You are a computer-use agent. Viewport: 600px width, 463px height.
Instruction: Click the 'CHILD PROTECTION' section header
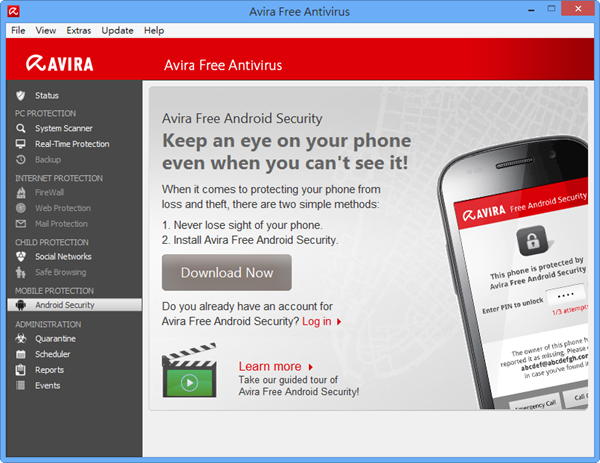tap(52, 242)
